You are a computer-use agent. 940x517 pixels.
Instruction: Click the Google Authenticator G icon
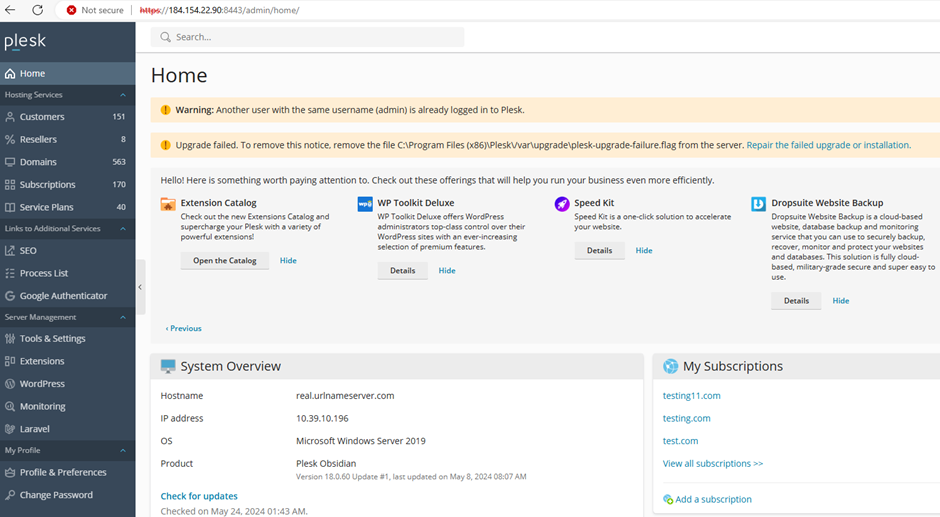point(10,296)
